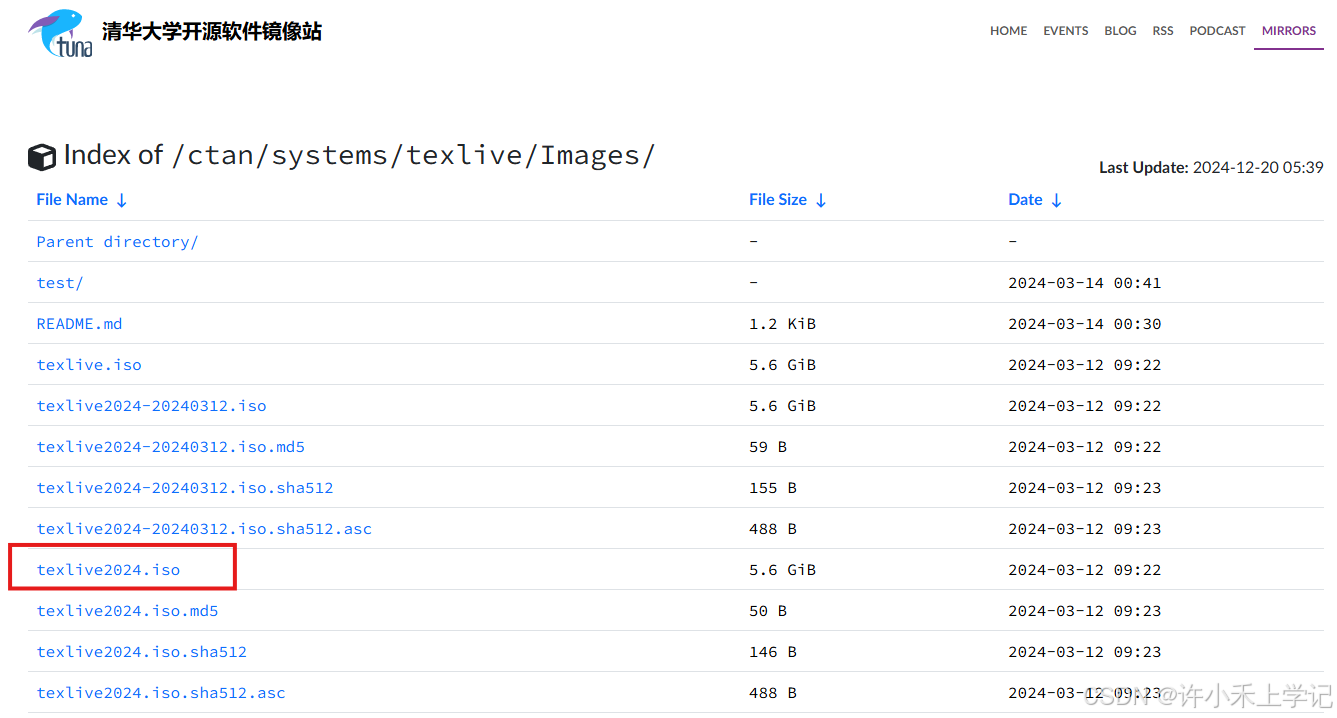Image resolution: width=1337 pixels, height=718 pixels.
Task: Click the File Name sort arrow
Action: click(x=122, y=200)
